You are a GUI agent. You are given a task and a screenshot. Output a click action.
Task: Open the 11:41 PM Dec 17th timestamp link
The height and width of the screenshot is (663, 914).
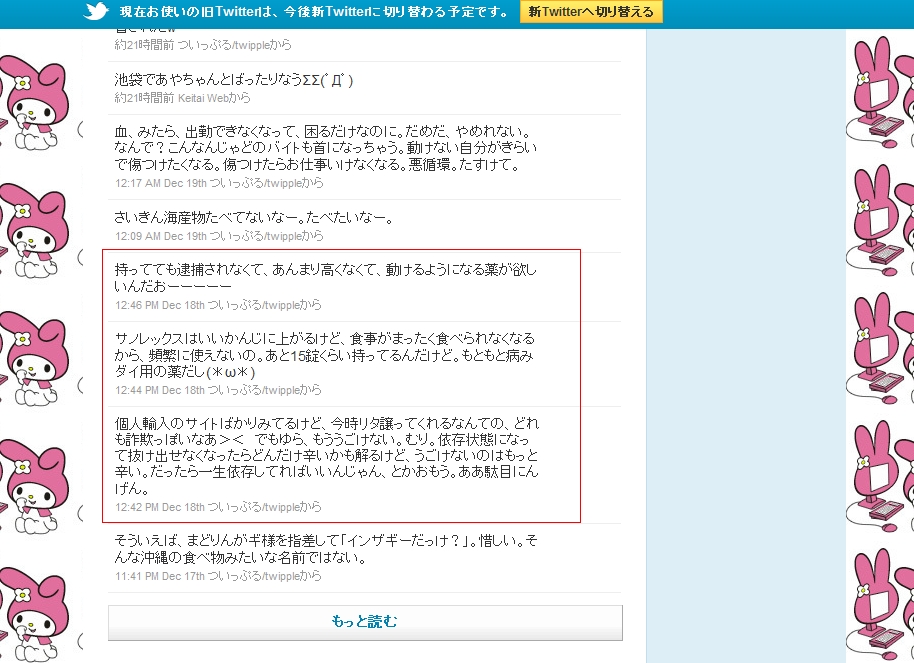(x=160, y=576)
